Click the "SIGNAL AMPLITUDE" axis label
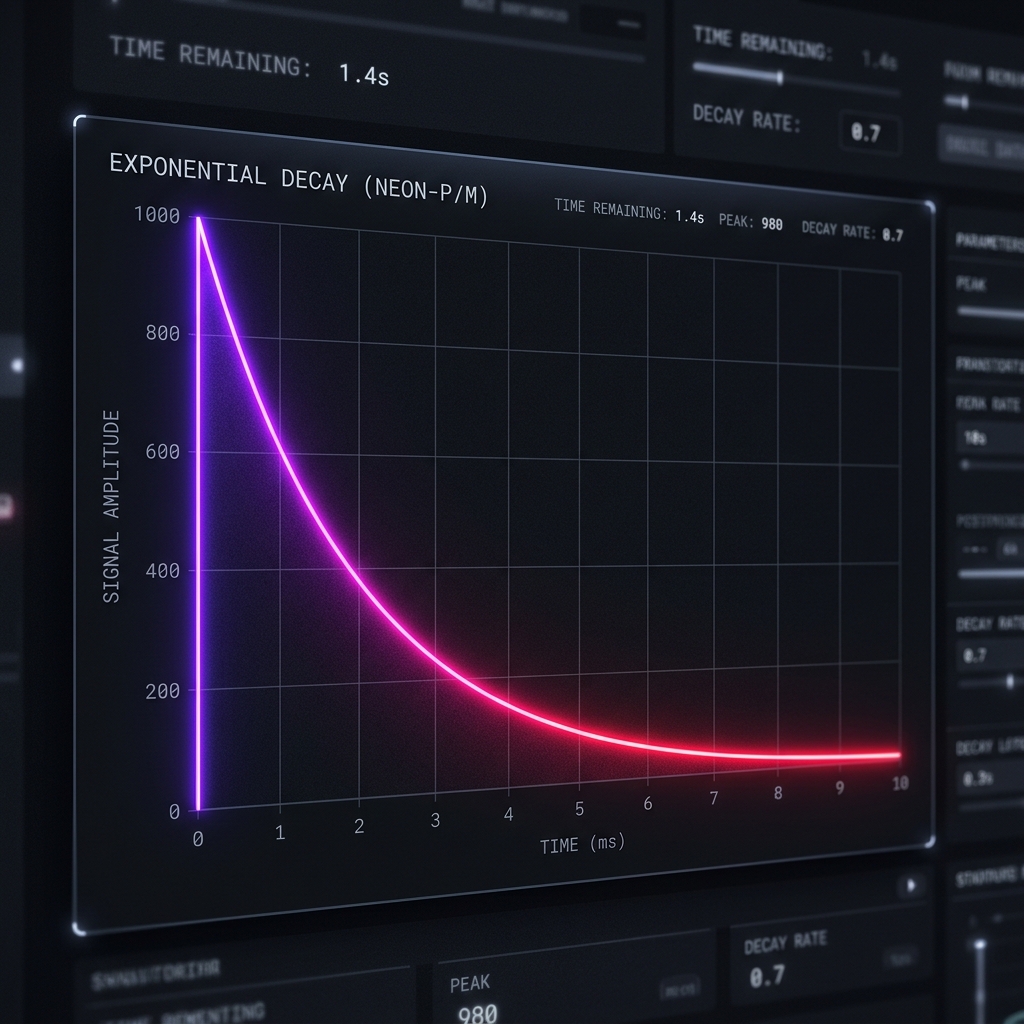The width and height of the screenshot is (1024, 1024). point(112,507)
